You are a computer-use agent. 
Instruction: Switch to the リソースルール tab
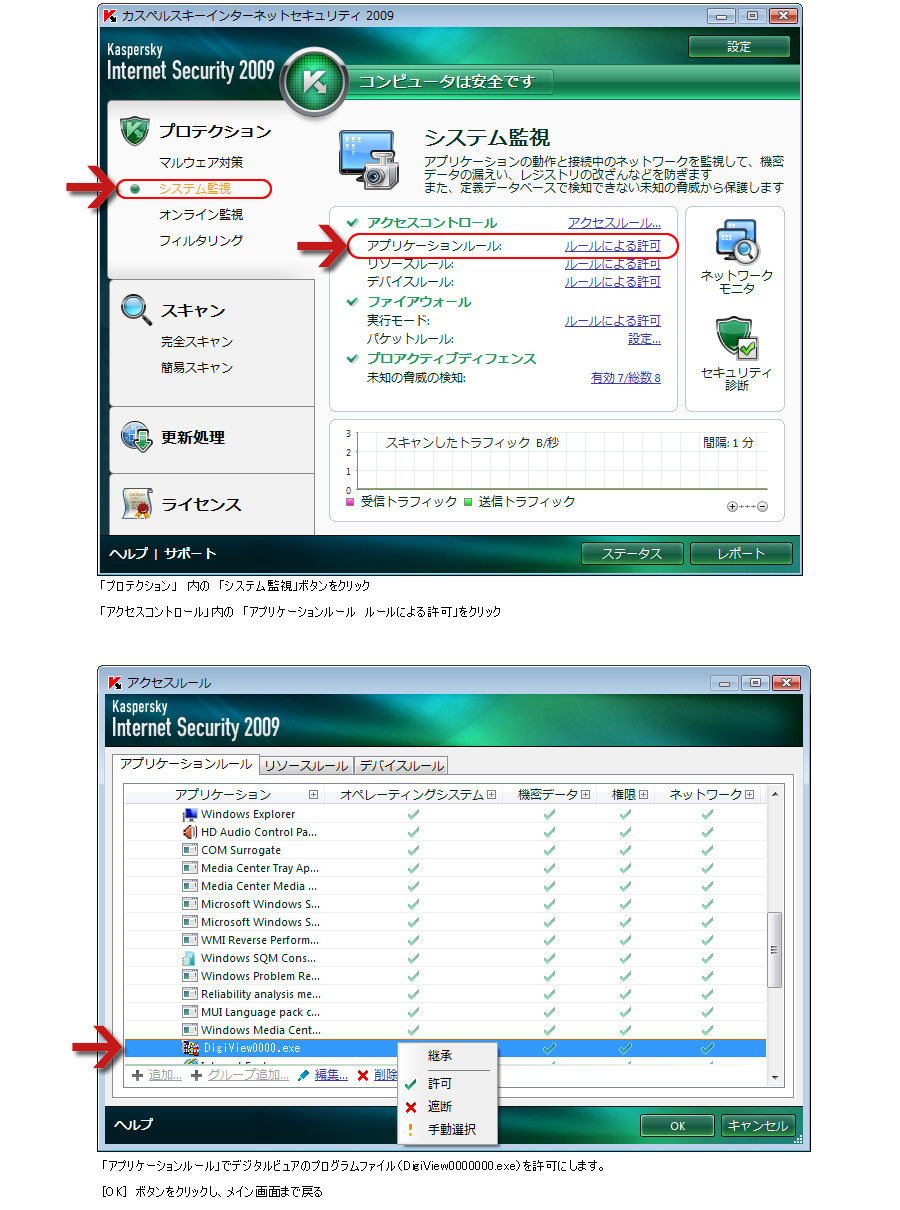[x=306, y=766]
